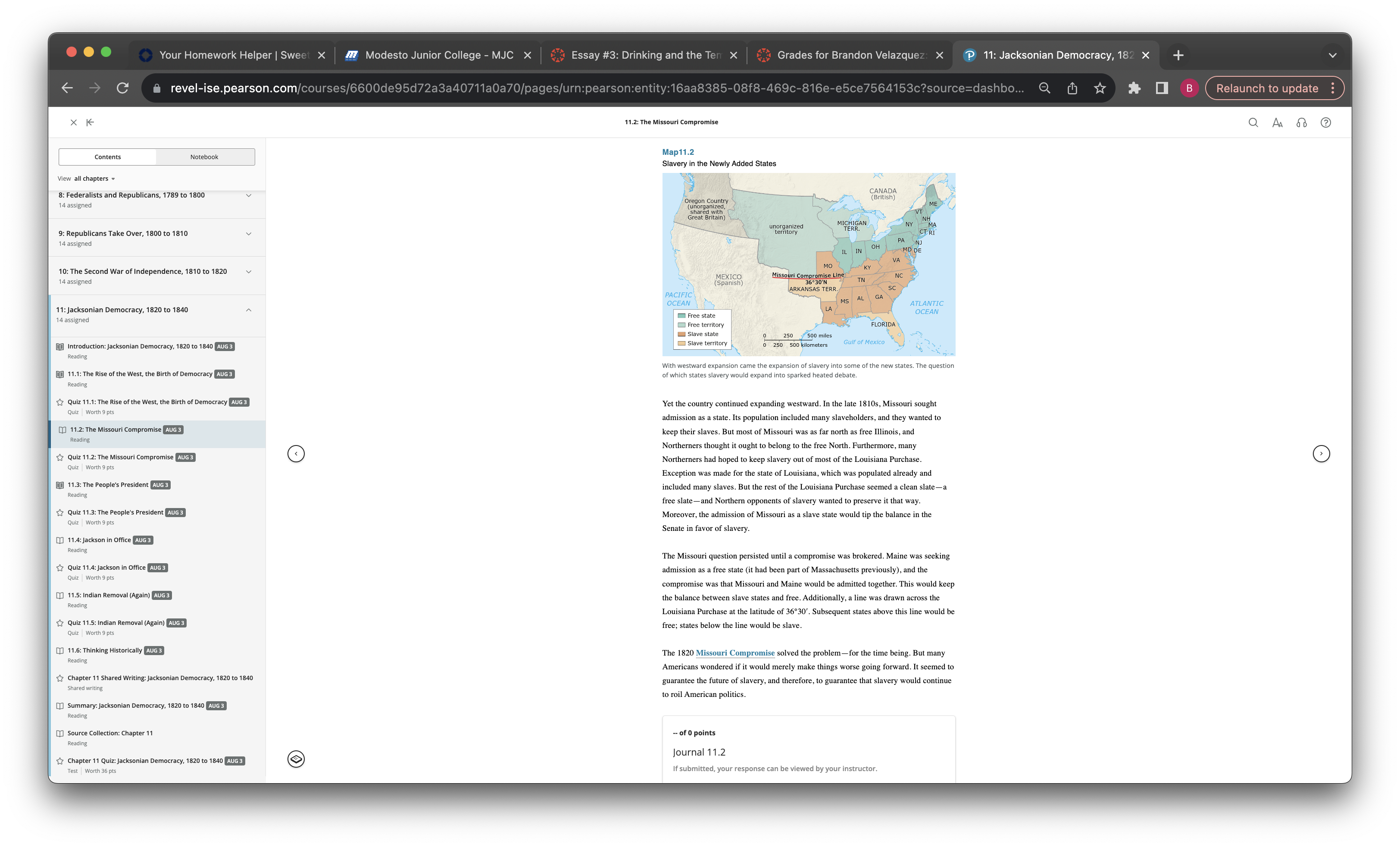Image resolution: width=1400 pixels, height=847 pixels.
Task: Open 11.5: Indian Removal (Again) reading
Action: [x=109, y=595]
